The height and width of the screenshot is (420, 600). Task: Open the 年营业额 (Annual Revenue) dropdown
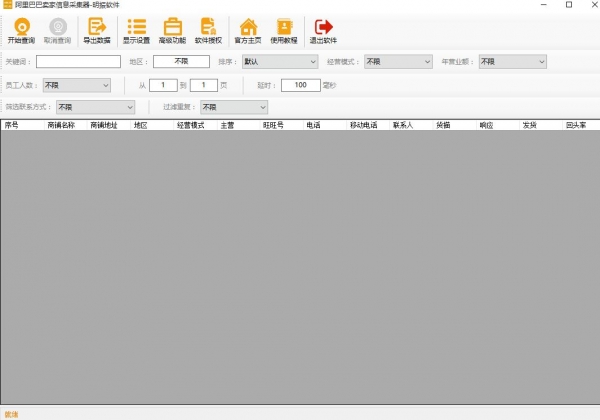(512, 62)
